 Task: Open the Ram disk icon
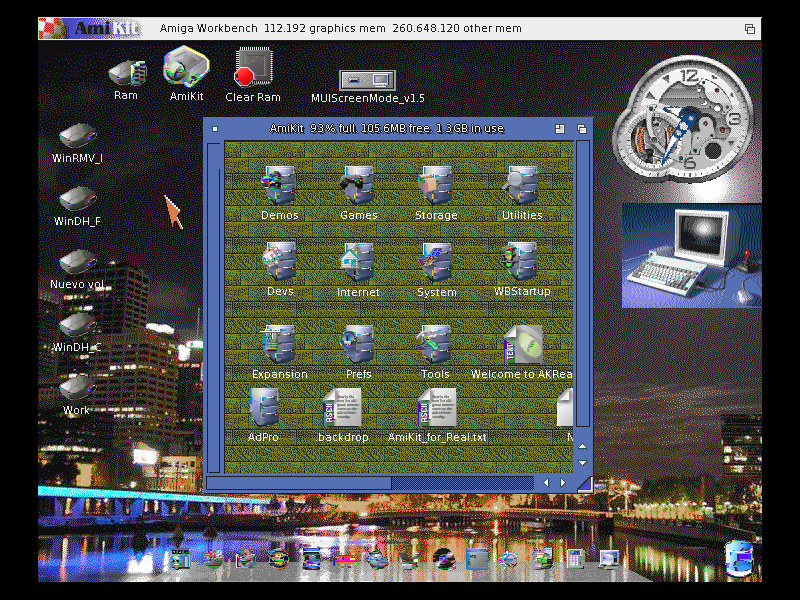[x=127, y=73]
